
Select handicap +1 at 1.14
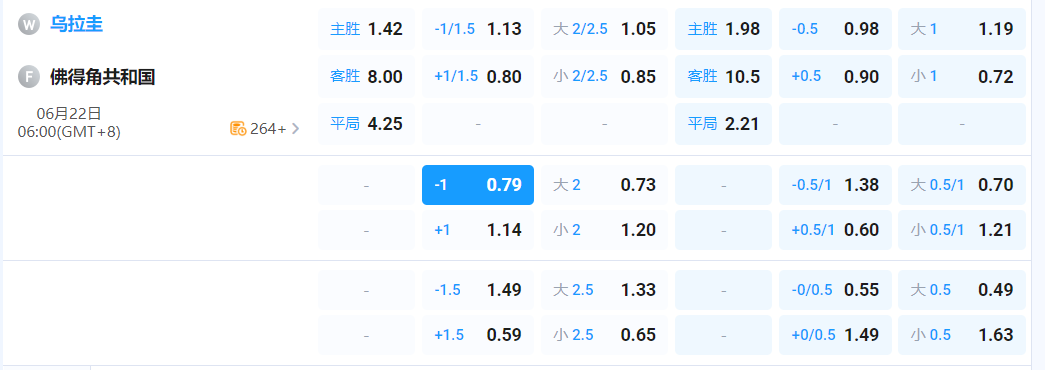478,230
